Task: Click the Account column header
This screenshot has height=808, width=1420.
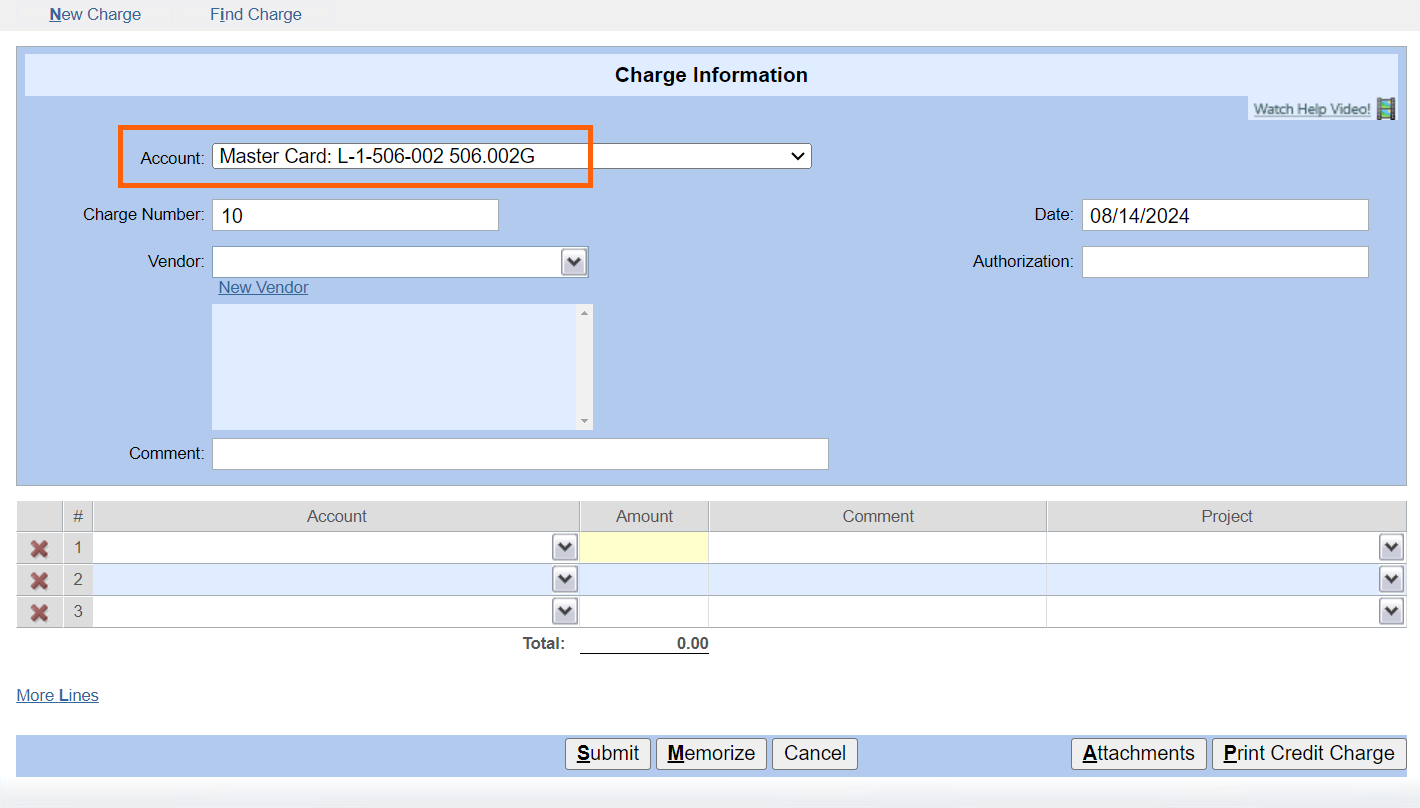Action: click(x=336, y=516)
